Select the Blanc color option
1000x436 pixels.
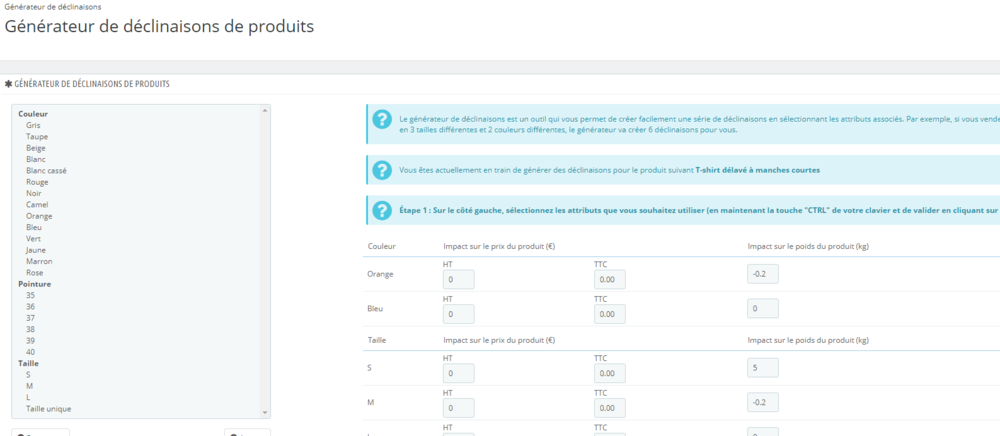[x=36, y=159]
